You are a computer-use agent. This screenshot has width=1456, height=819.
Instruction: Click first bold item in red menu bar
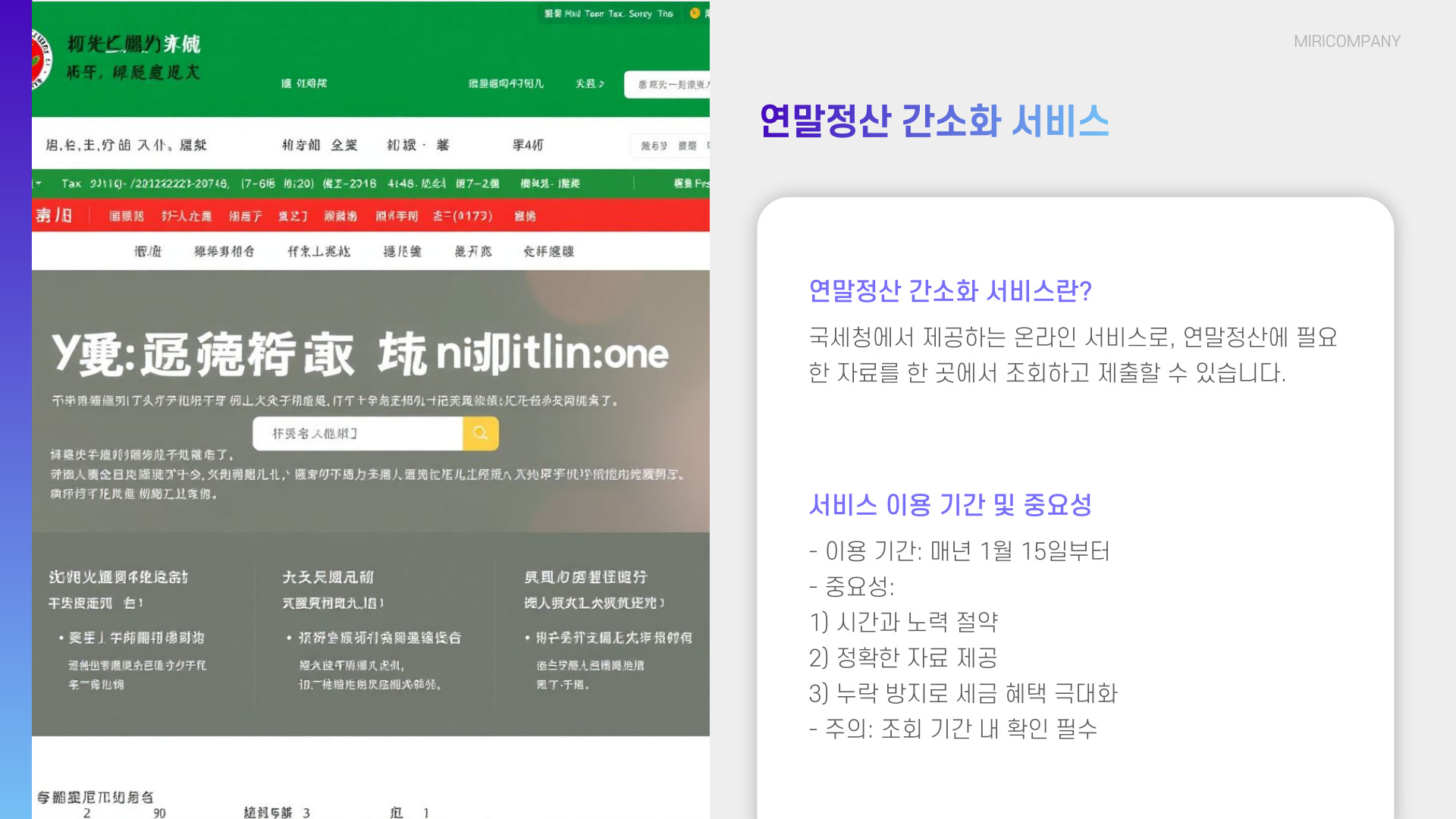tap(53, 215)
